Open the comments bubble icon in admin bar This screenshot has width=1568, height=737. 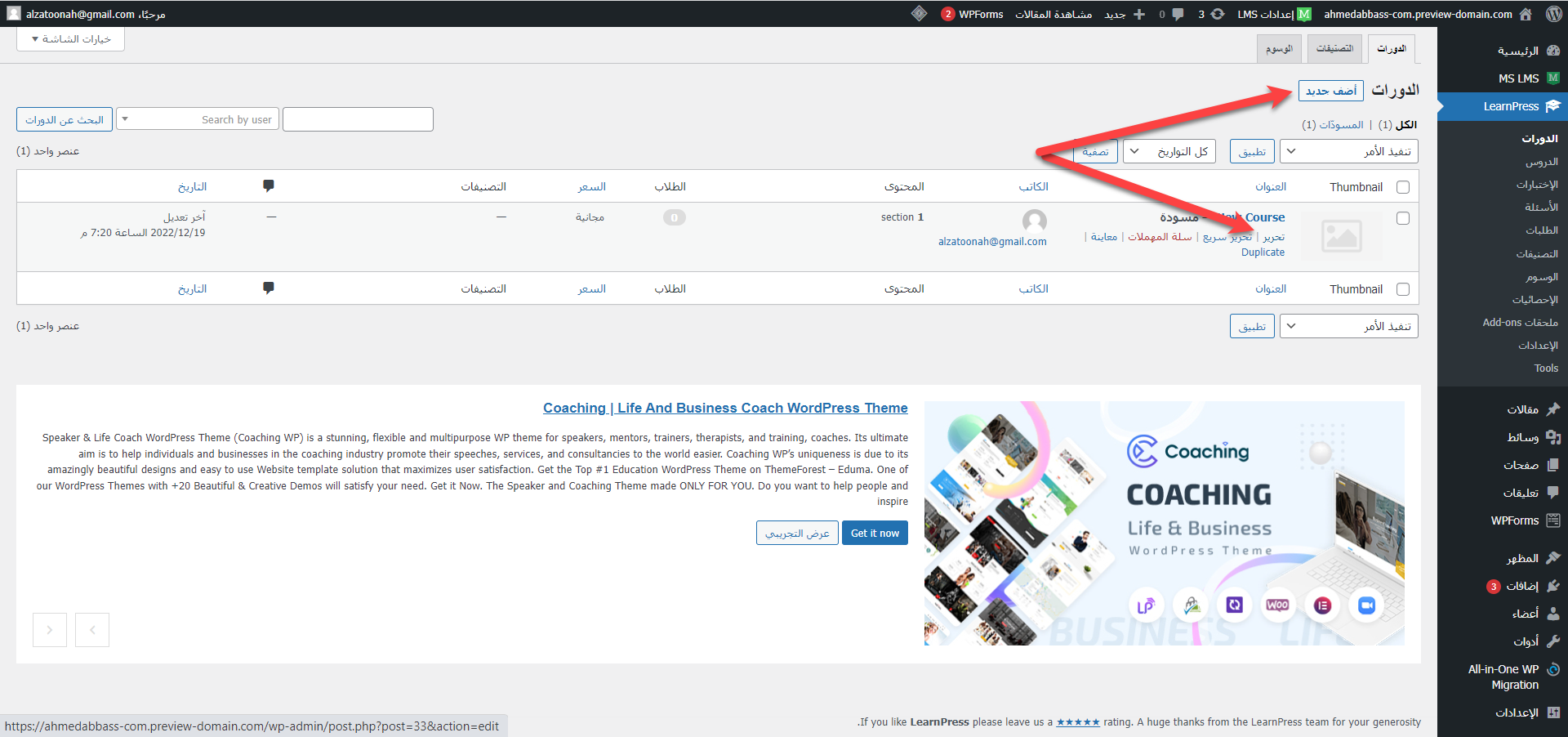(x=1178, y=14)
